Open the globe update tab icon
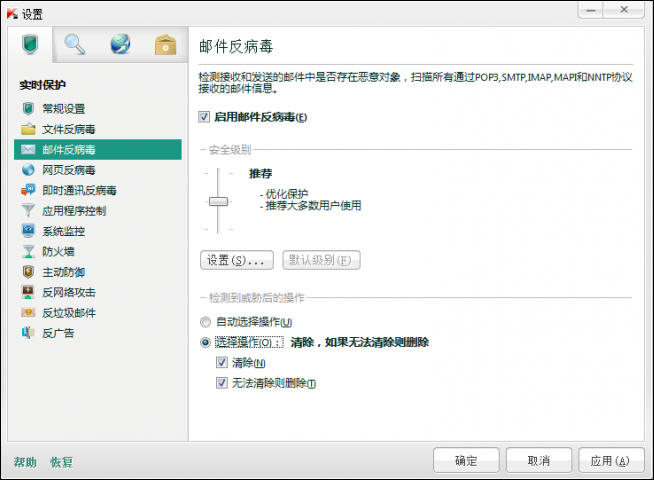Viewport: 654px width, 480px height. click(120, 44)
